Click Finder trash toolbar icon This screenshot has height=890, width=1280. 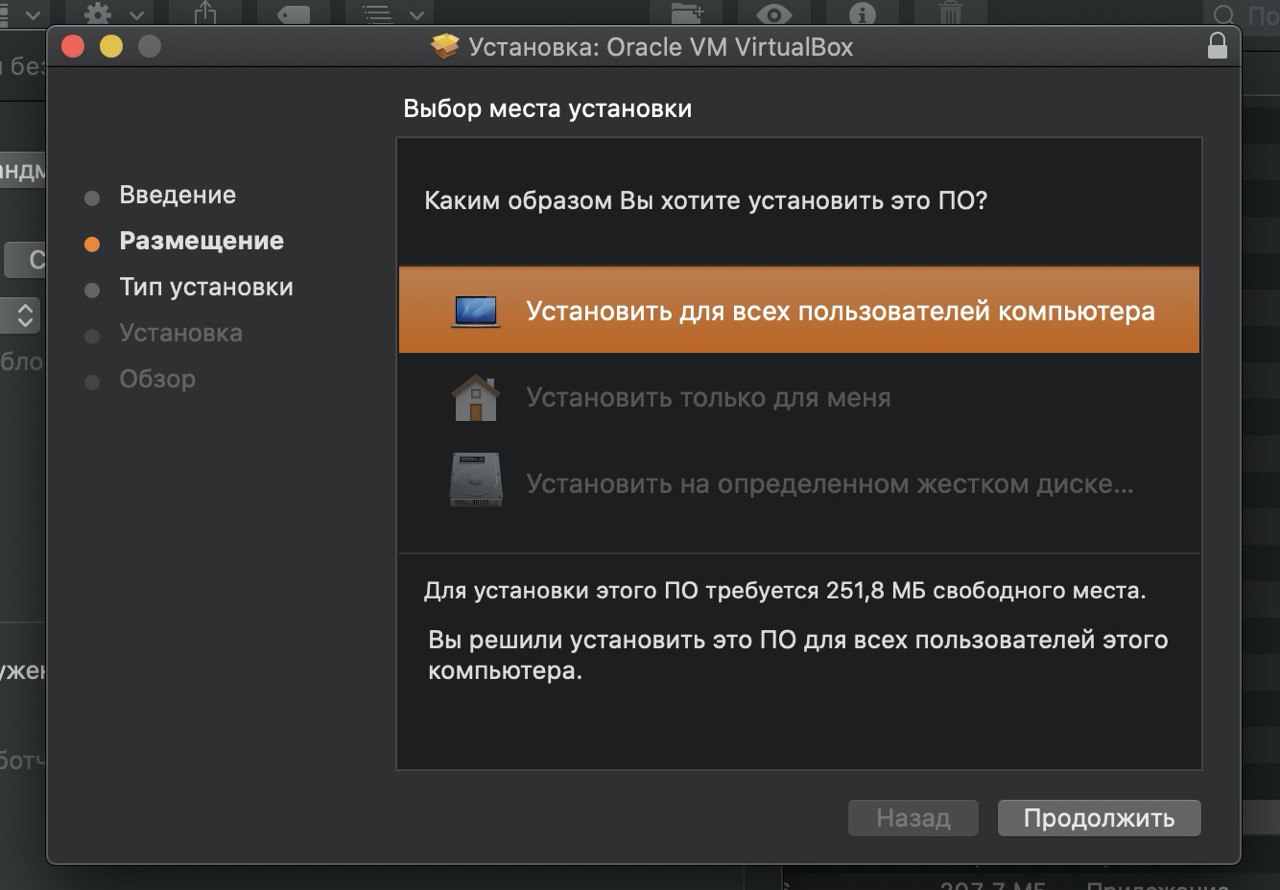click(x=950, y=13)
